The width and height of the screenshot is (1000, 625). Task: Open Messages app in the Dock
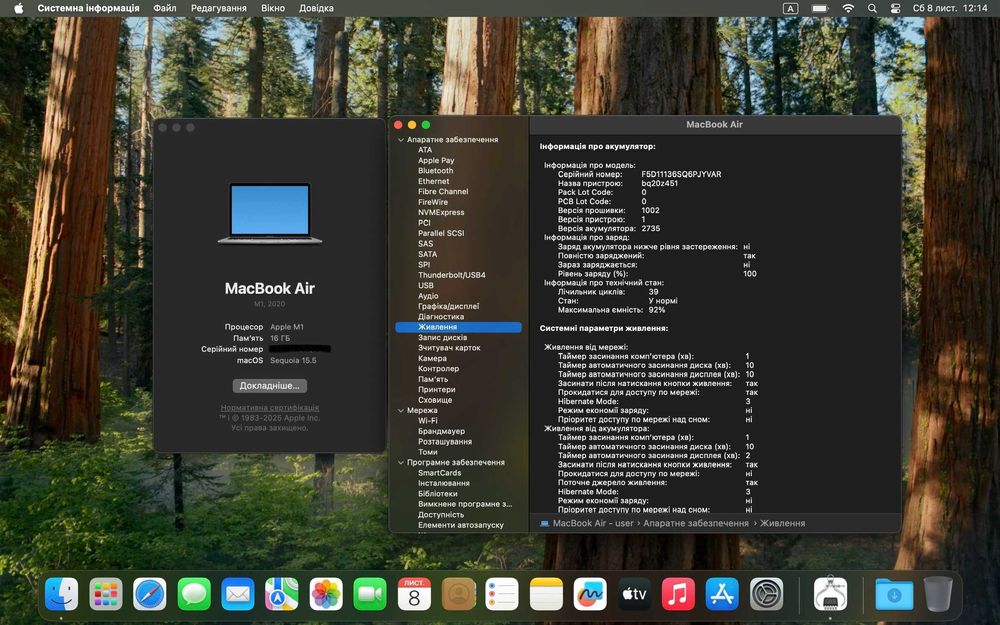pos(194,594)
